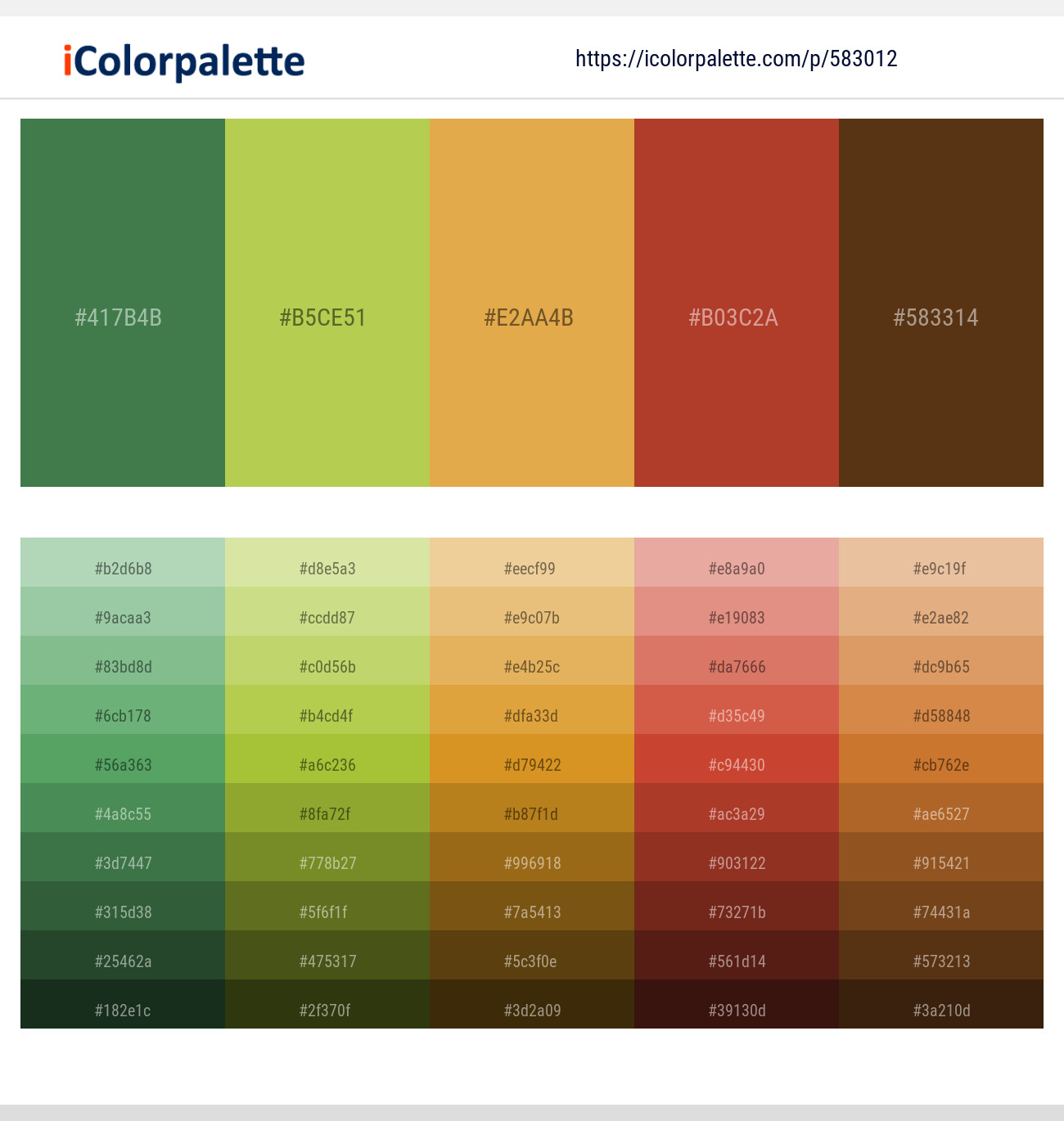Select the #cb762e copper shade

pyautogui.click(x=940, y=765)
